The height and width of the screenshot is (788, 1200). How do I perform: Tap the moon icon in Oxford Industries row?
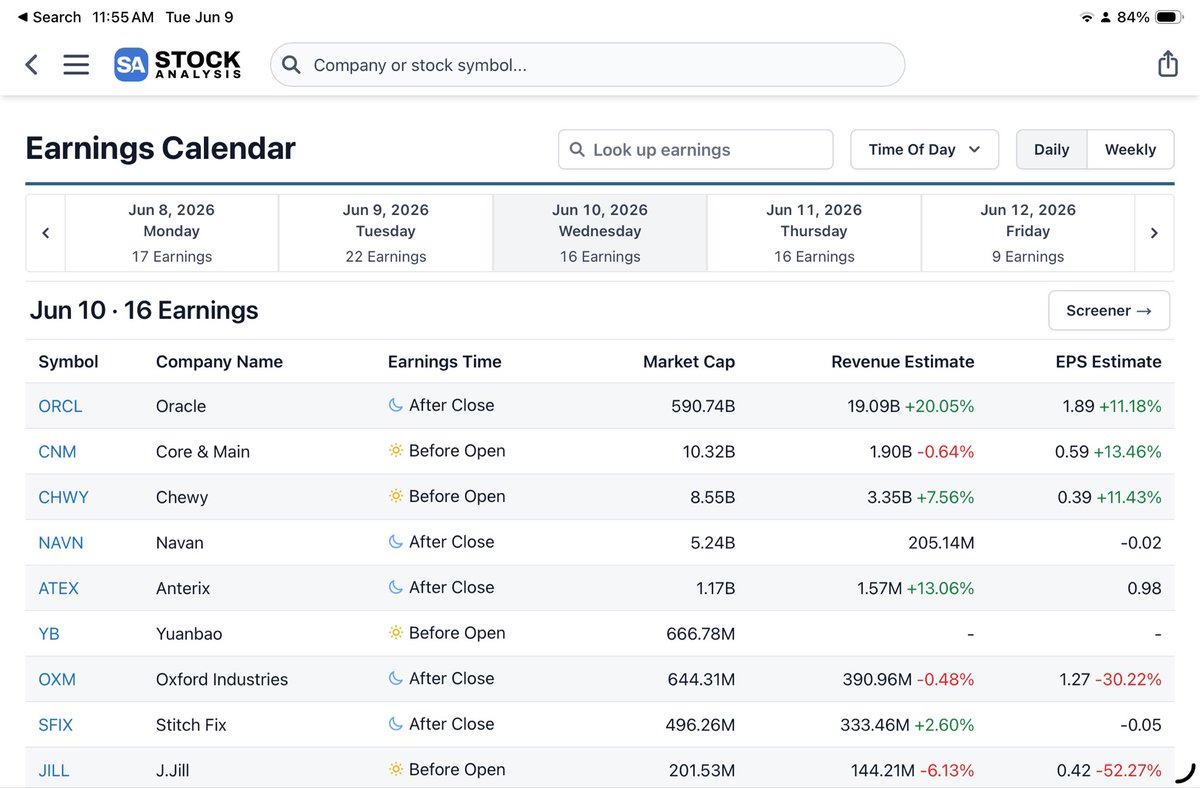pyautogui.click(x=396, y=678)
